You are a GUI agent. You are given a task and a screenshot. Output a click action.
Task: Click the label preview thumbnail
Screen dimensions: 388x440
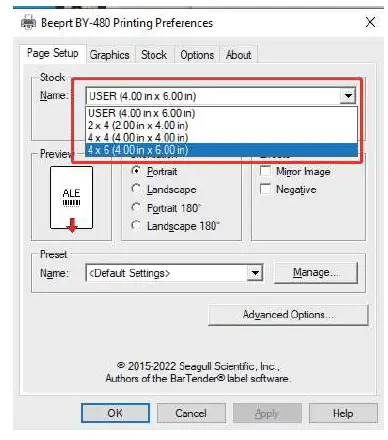(71, 198)
